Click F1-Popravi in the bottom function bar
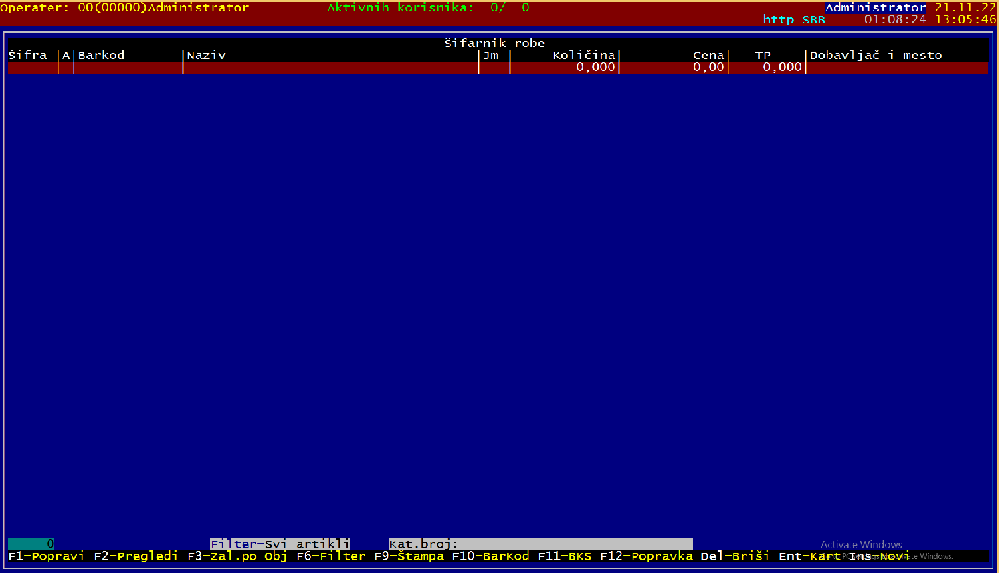The width and height of the screenshot is (999, 573). [x=46, y=556]
